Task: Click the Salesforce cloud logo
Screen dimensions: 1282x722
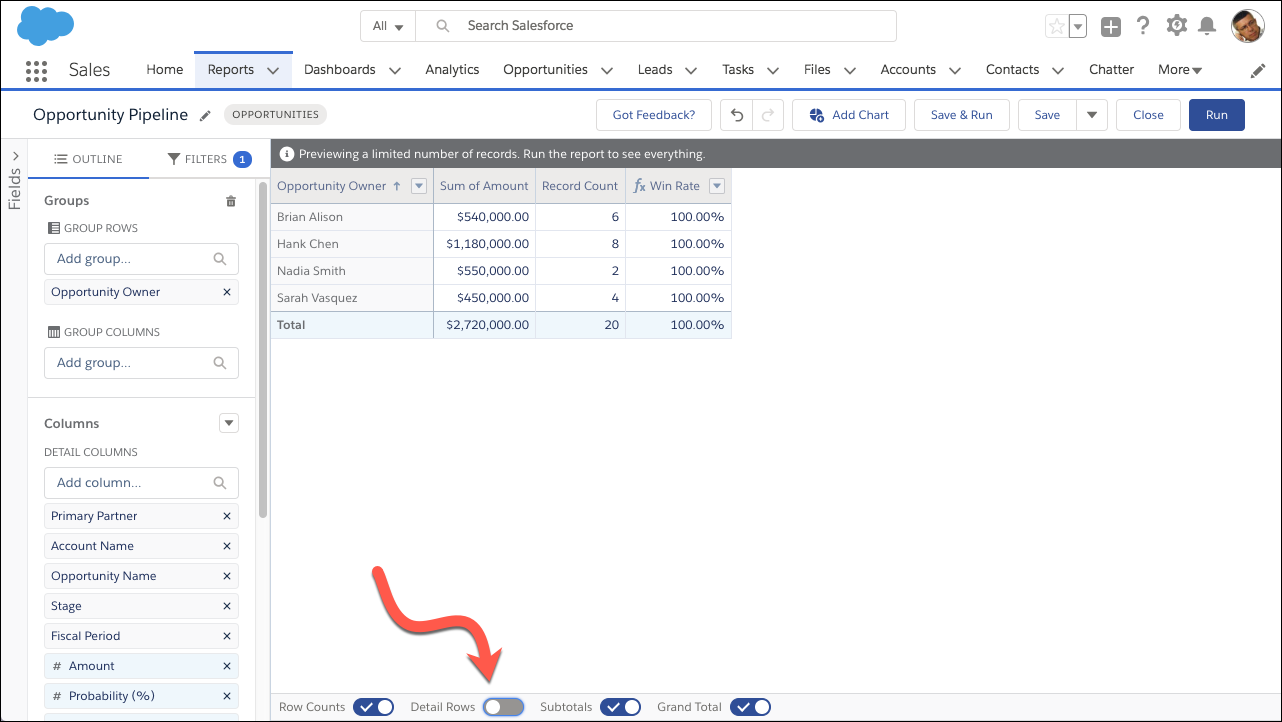Action: coord(46,25)
